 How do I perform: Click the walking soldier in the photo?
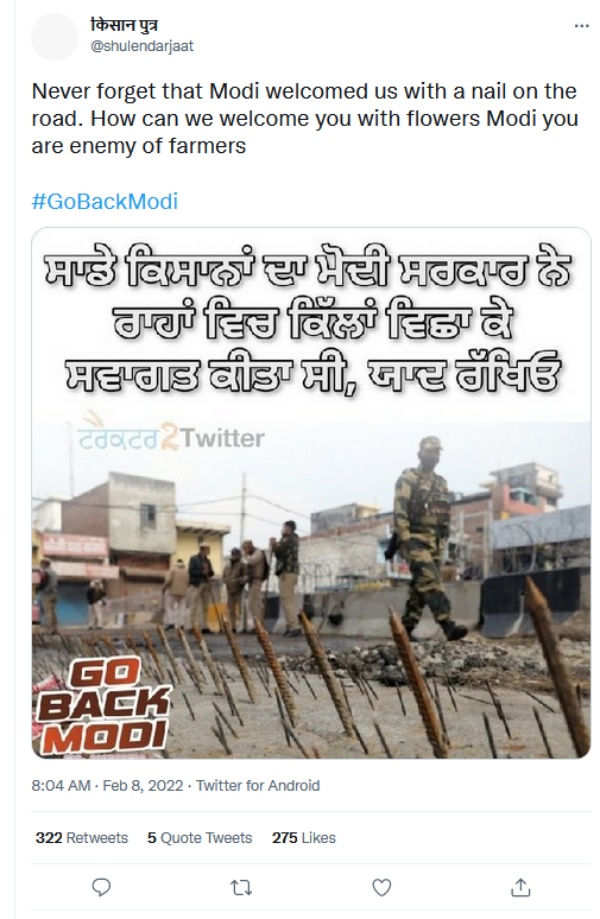423,539
